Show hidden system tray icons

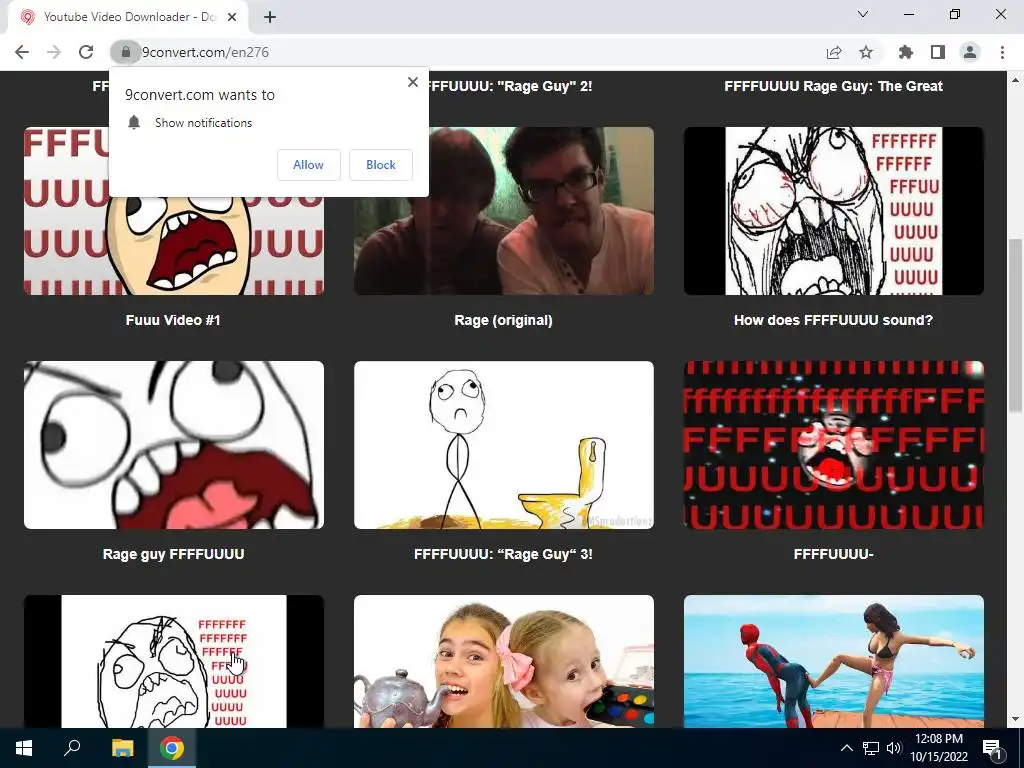[846, 748]
